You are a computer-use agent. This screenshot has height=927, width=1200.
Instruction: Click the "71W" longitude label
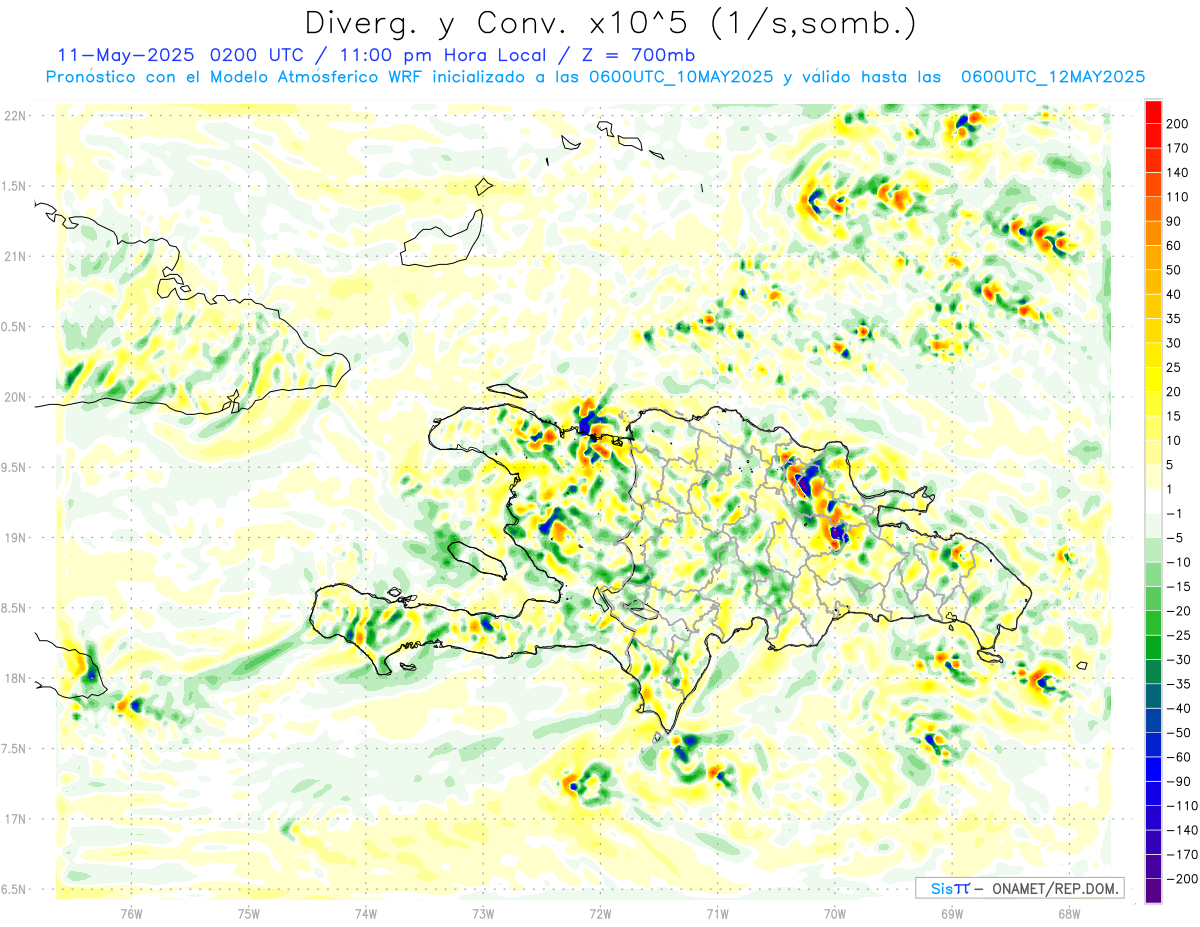(717, 913)
